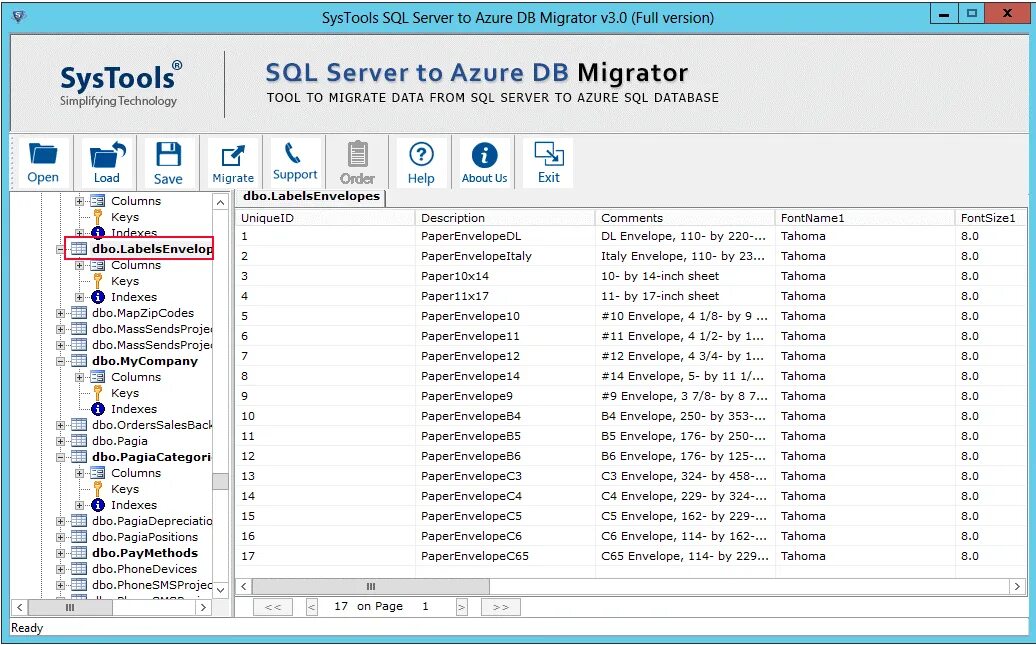1036x645 pixels.
Task: Click the Exit toolbar icon
Action: click(548, 154)
